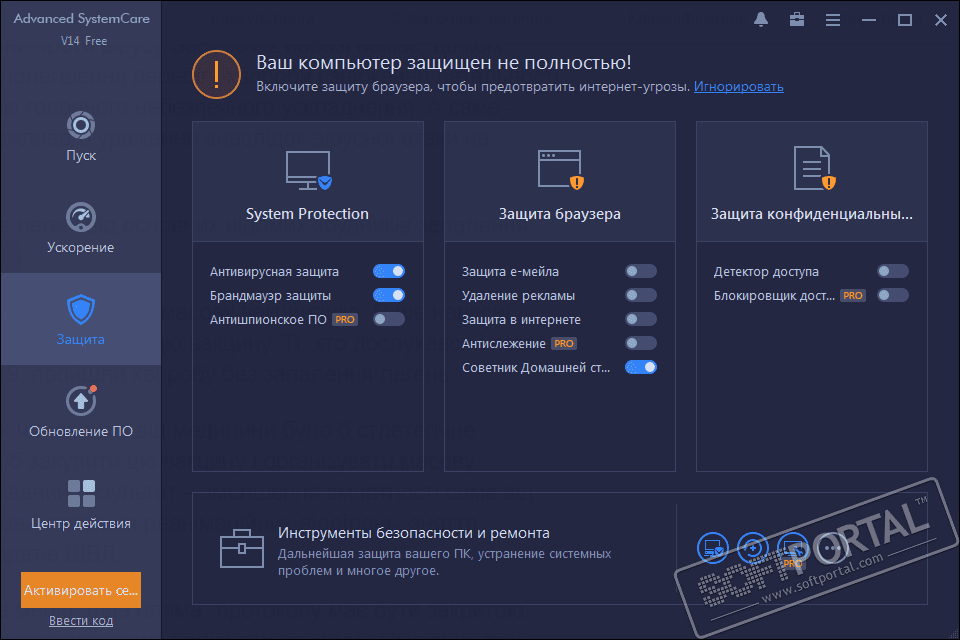Screen dimensions: 960x640
Task: Click the Инструменты безопасности и ремонта heading
Action: pos(414,533)
